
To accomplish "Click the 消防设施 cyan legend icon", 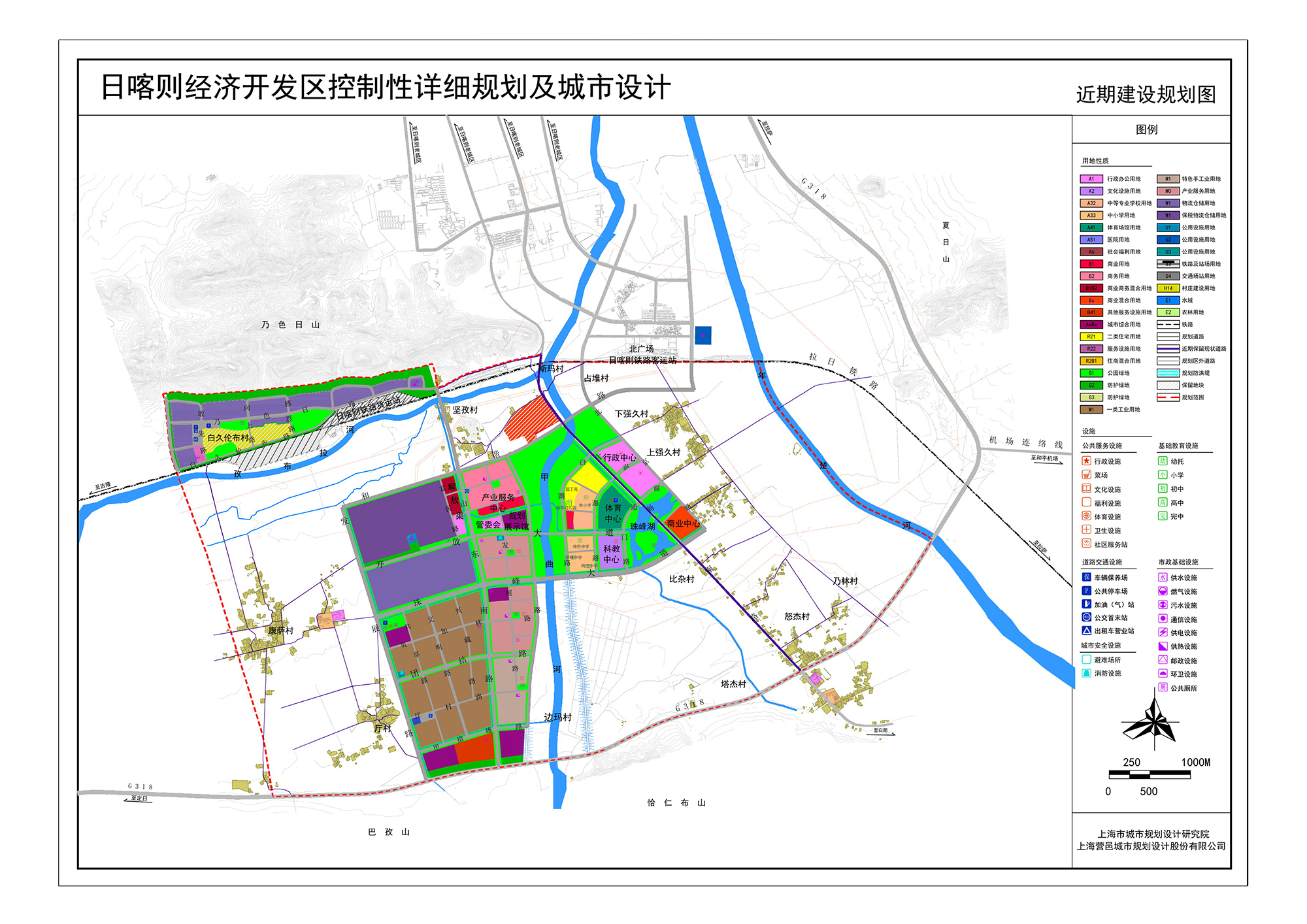I will pyautogui.click(x=1086, y=673).
